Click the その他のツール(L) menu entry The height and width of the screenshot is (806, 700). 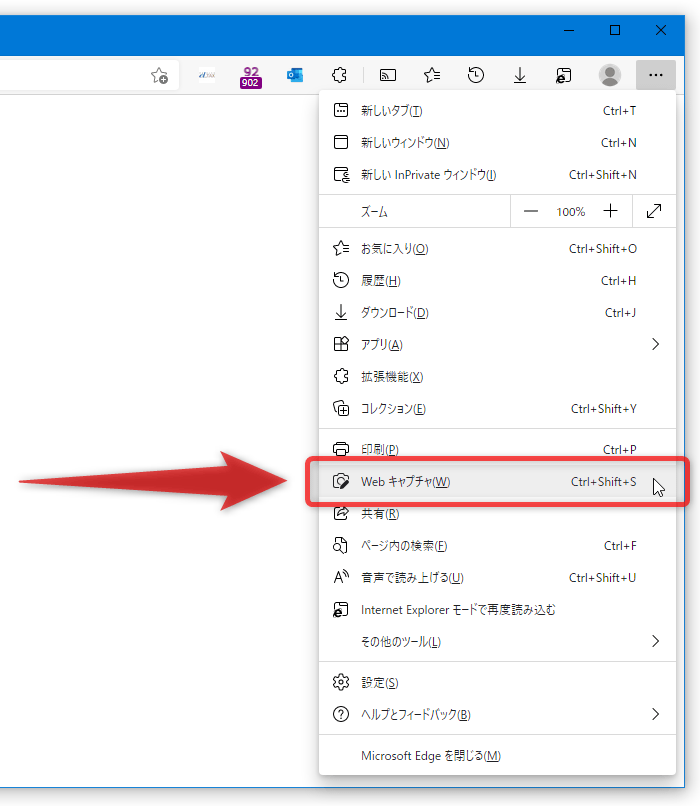click(497, 642)
